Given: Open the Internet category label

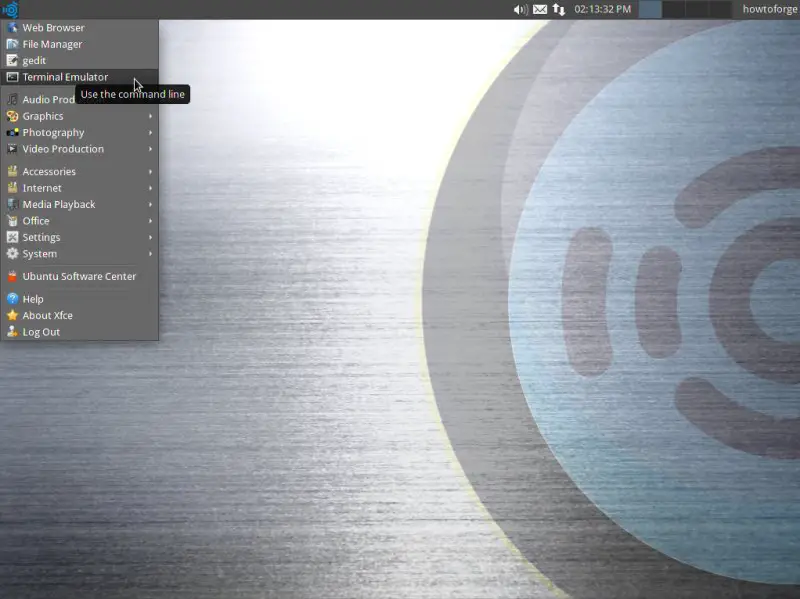Looking at the screenshot, I should click(42, 188).
